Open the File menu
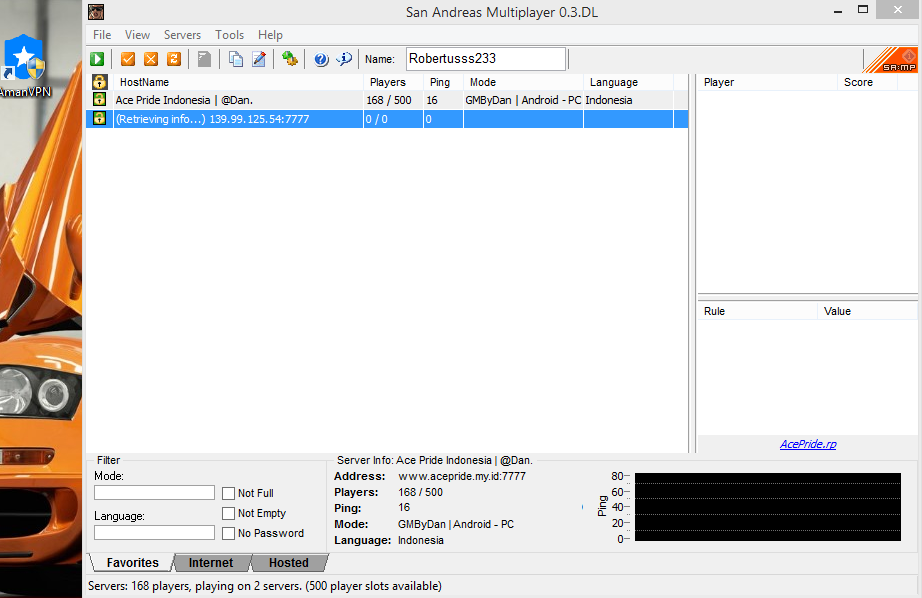The height and width of the screenshot is (598, 922). (102, 35)
